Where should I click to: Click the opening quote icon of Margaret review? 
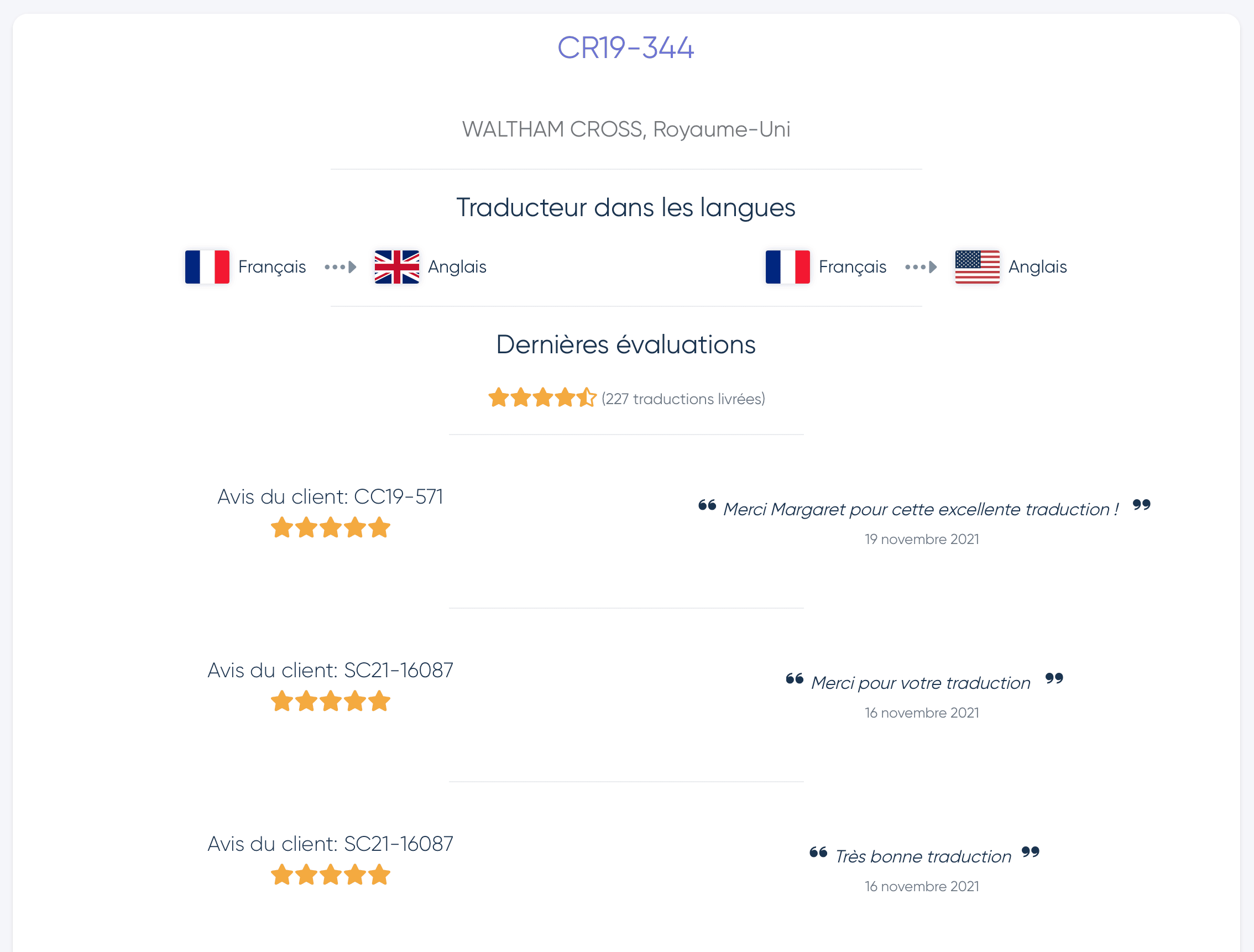pyautogui.click(x=707, y=505)
